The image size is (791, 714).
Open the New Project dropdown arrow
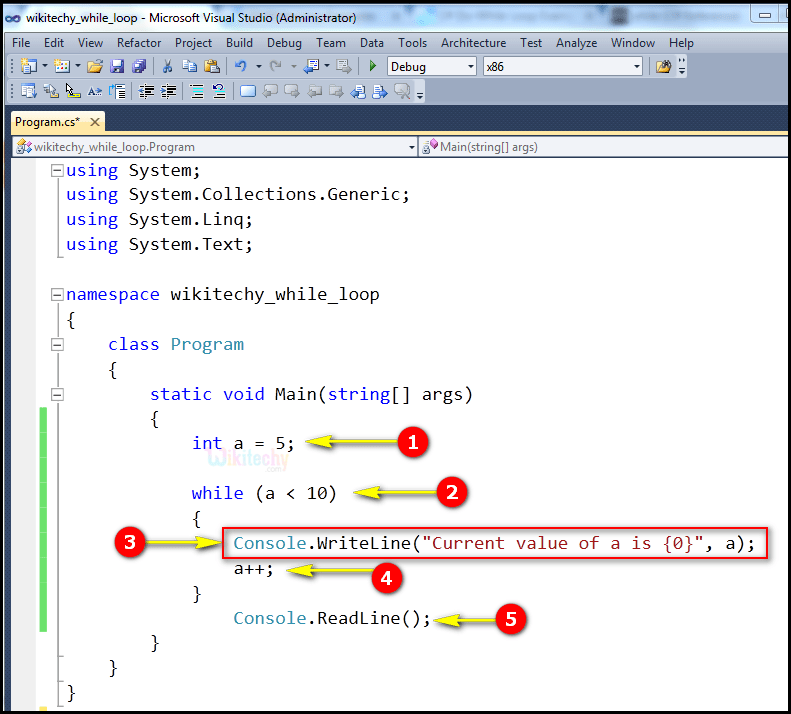coord(45,66)
